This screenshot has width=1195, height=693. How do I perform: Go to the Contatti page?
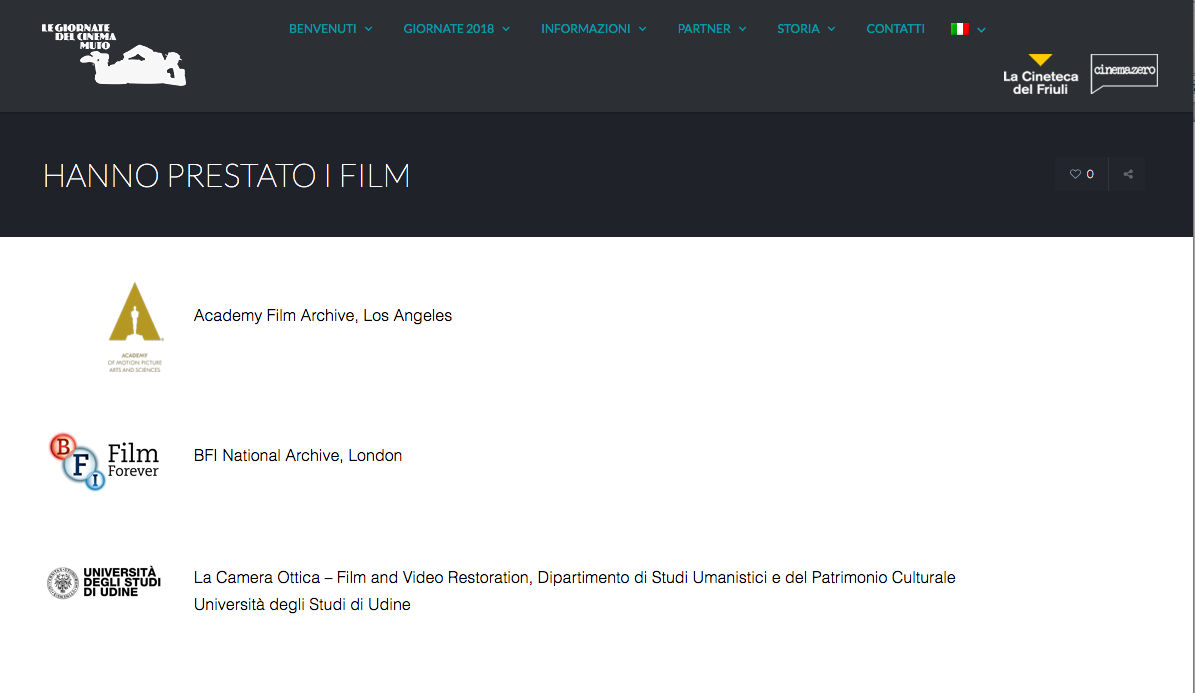click(895, 29)
